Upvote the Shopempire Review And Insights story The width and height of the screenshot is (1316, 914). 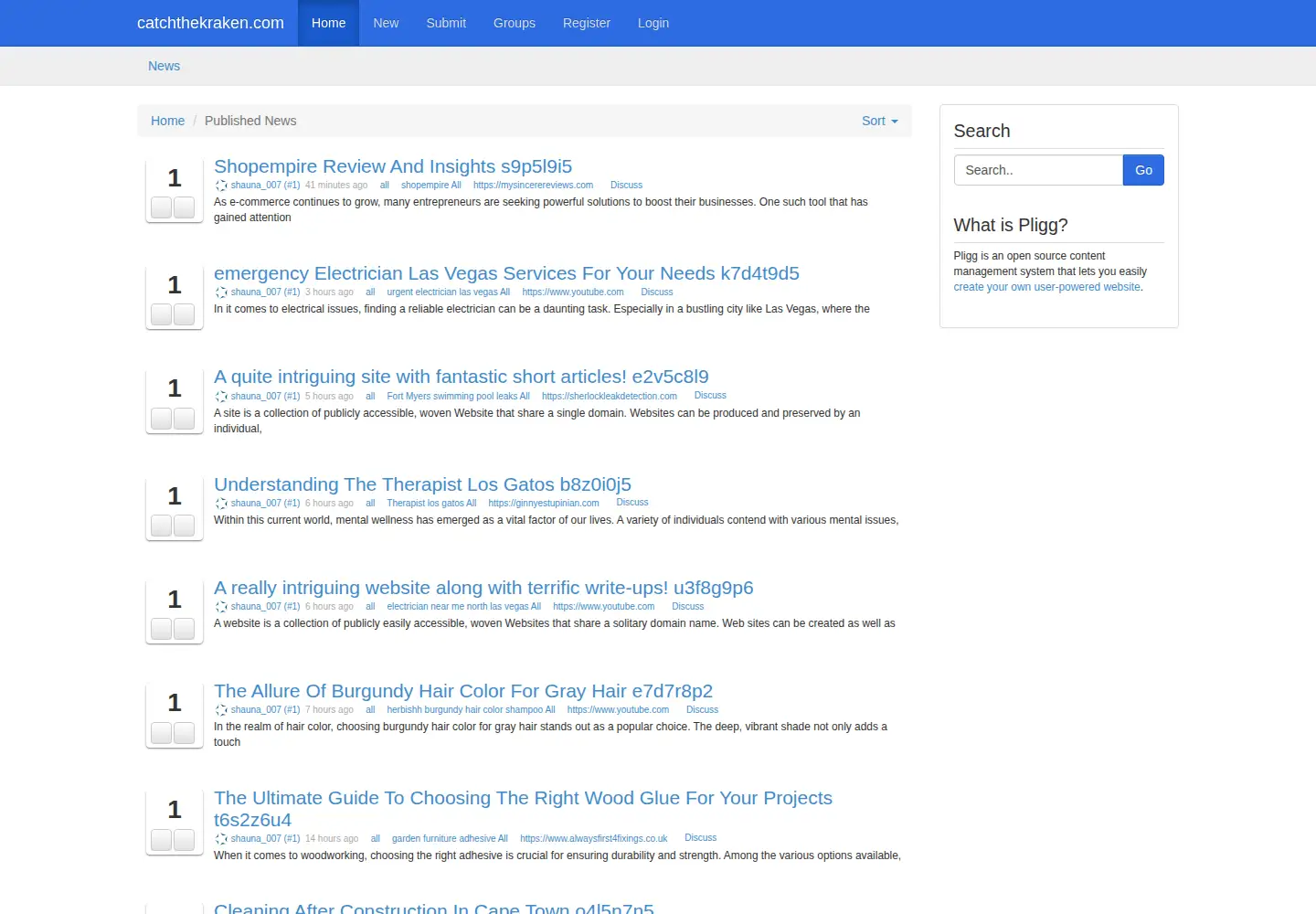[x=162, y=207]
